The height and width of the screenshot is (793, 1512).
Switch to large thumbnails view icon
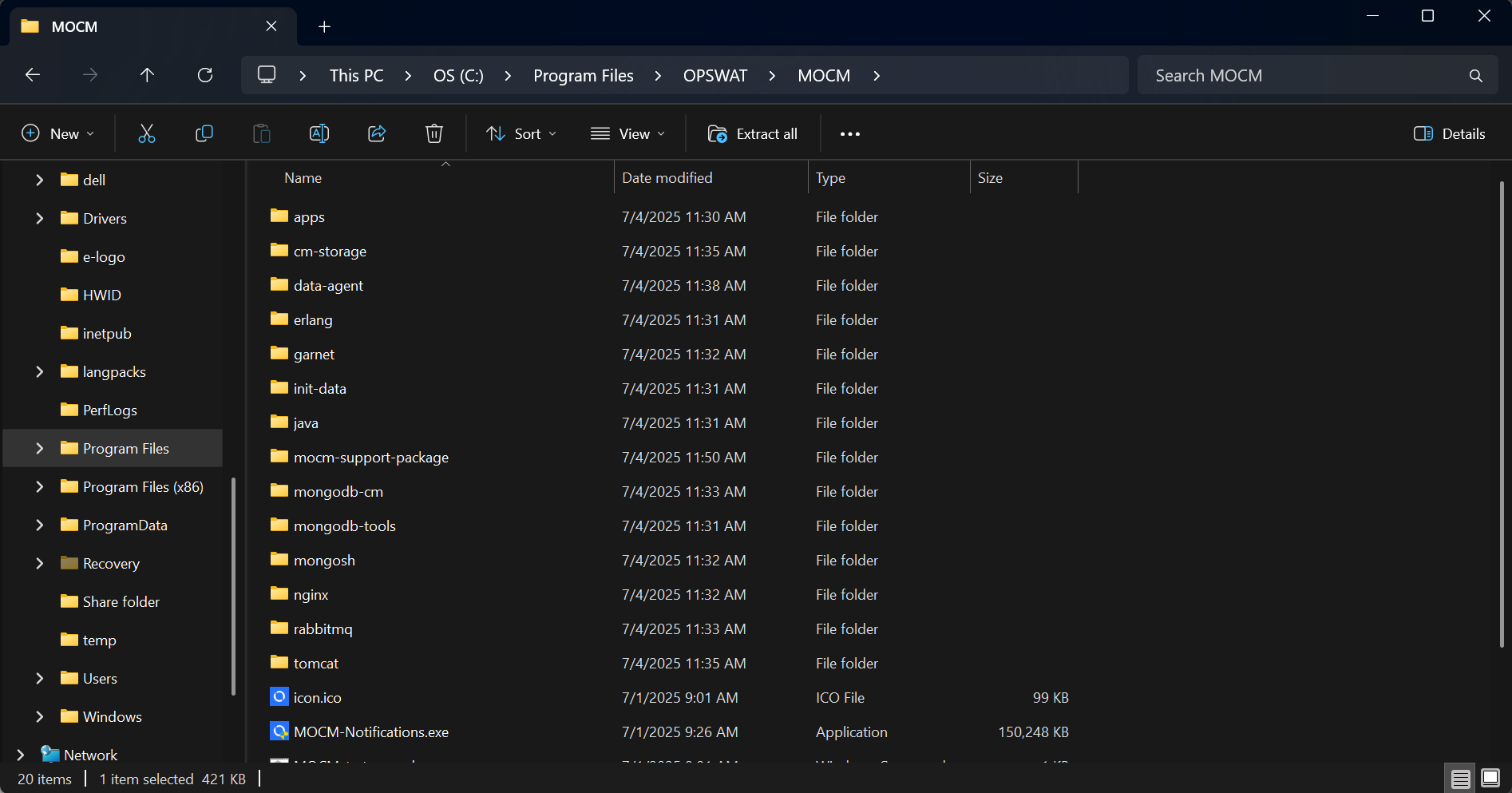click(1490, 778)
